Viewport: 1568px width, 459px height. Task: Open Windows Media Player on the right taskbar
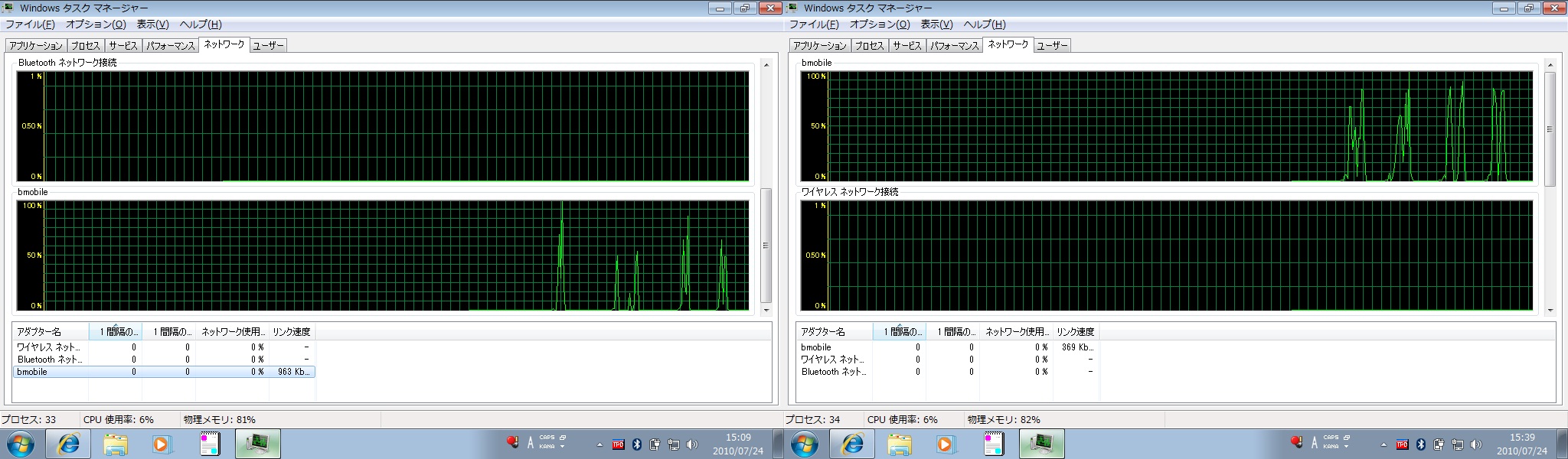coord(946,444)
